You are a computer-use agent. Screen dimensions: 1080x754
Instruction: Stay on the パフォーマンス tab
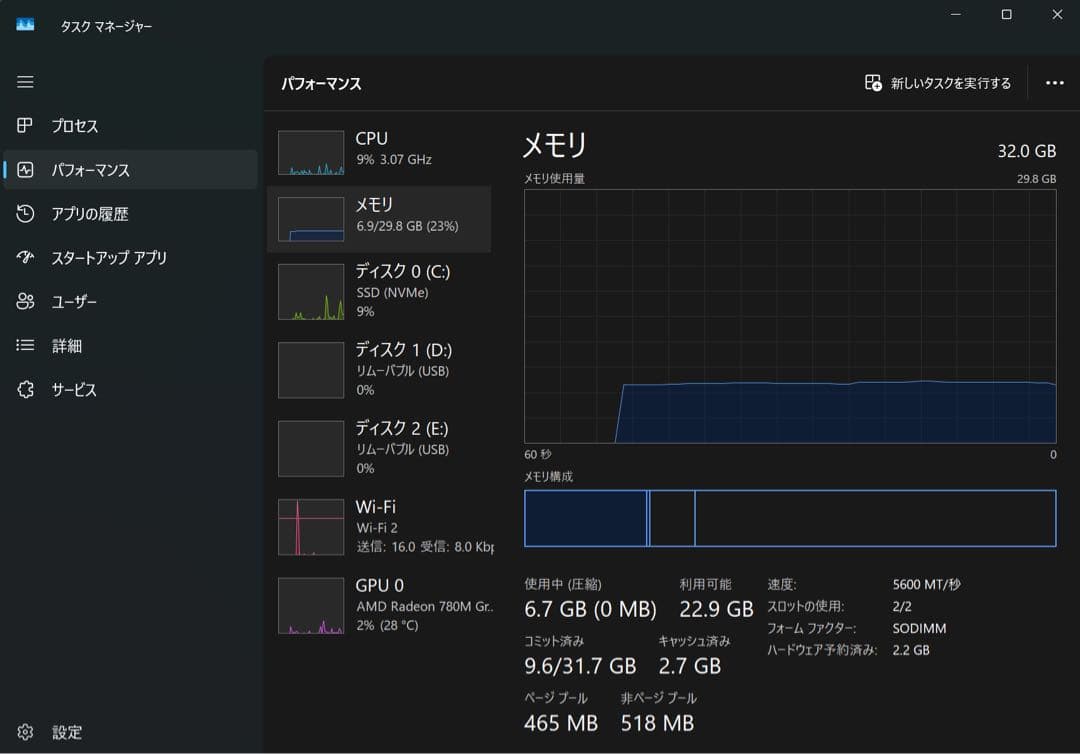(x=80, y=169)
